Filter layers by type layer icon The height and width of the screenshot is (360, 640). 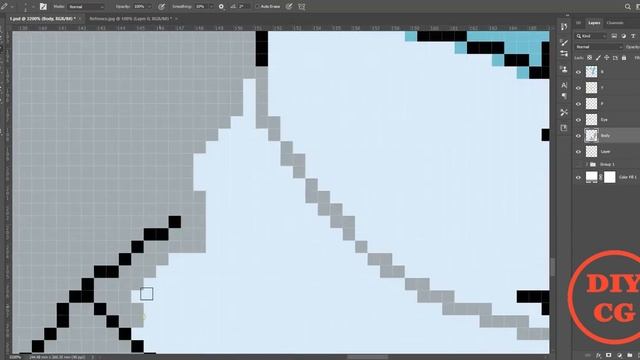633,36
